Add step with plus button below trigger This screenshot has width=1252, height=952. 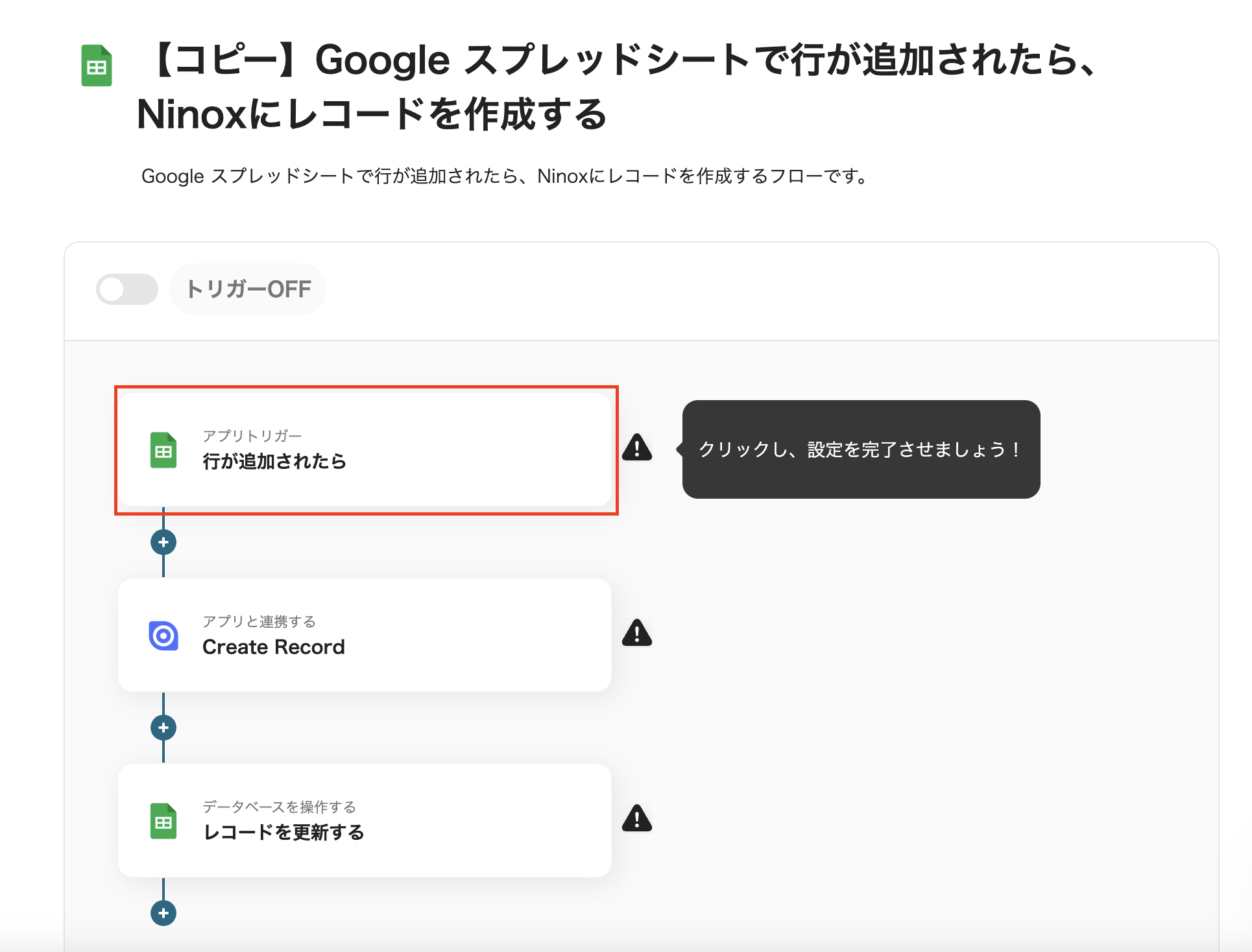(x=163, y=542)
